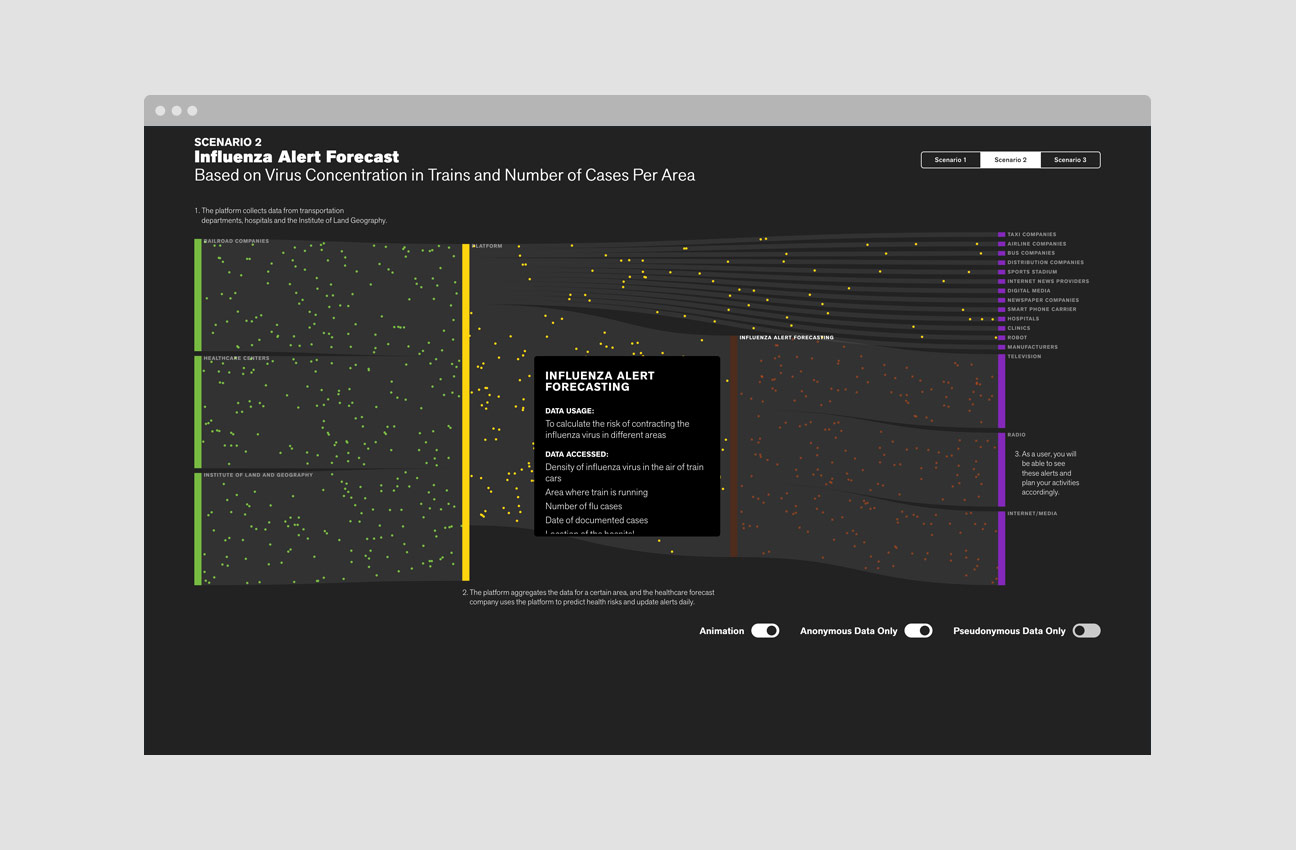Click the Sports Stadium label
Viewport: 1296px width, 850px height.
(1031, 272)
